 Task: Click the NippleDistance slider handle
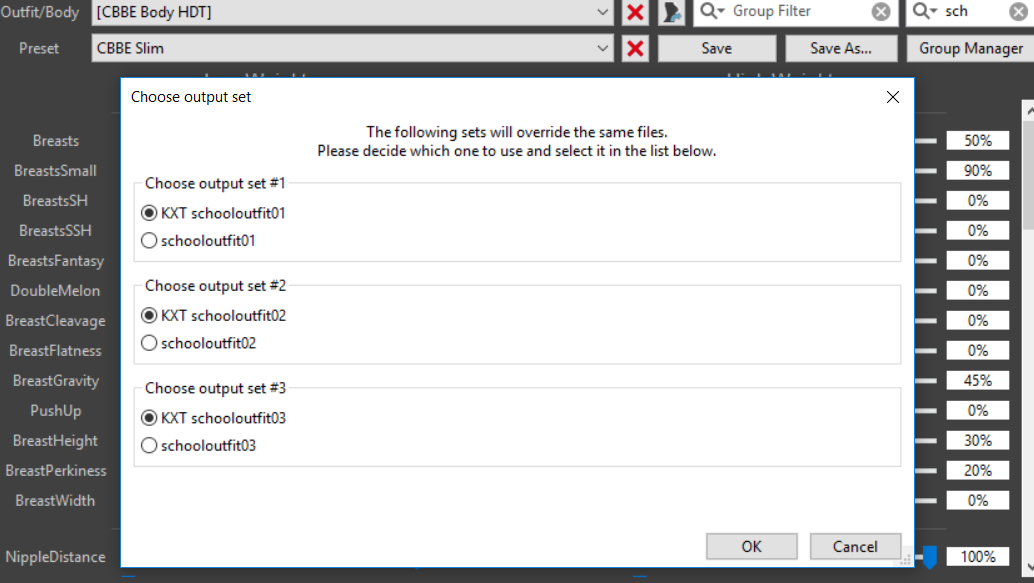click(930, 557)
